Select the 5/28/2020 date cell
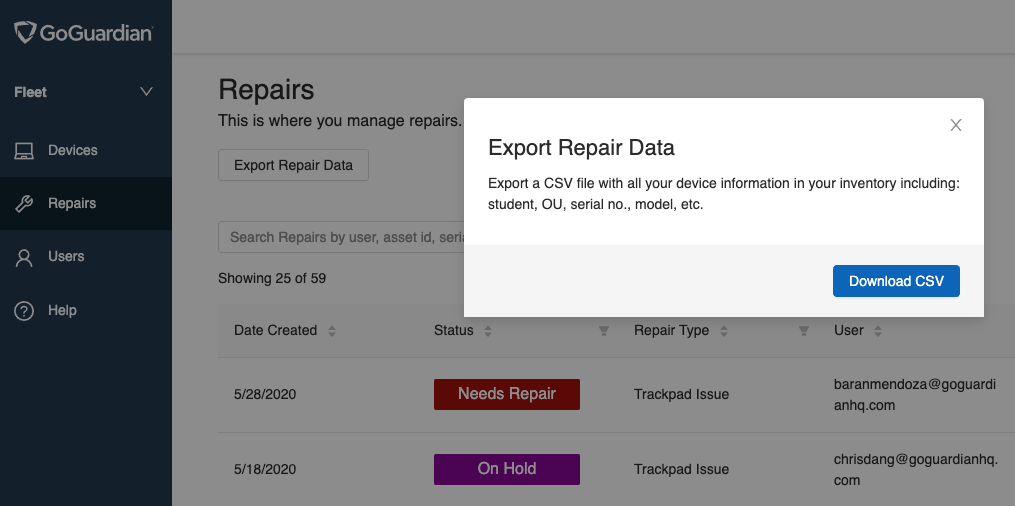The image size is (1015, 506). tap(265, 394)
